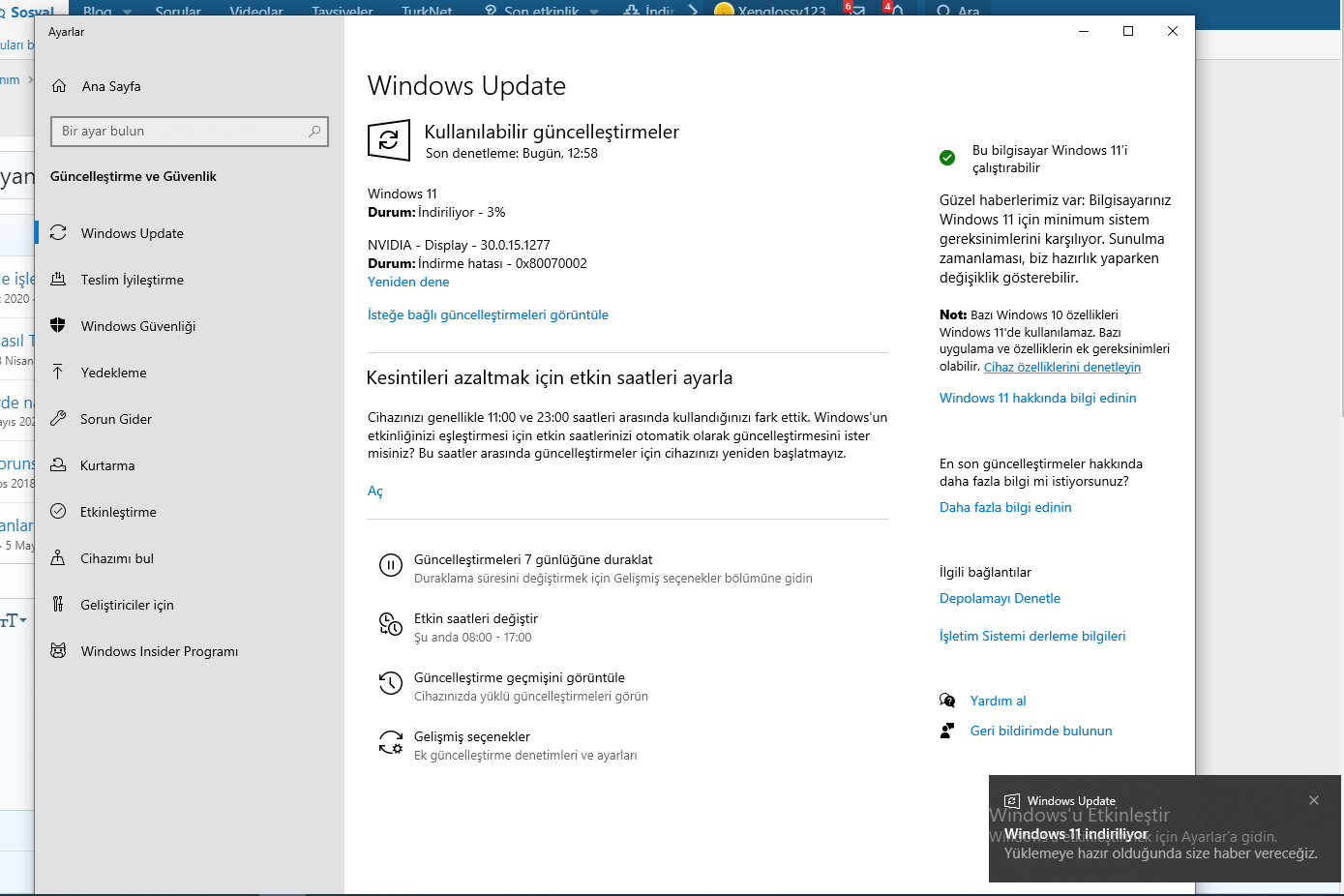Viewport: 1344px width, 896px height.
Task: Click the clock icon for Etkin saatleri değiştir
Action: click(x=390, y=624)
